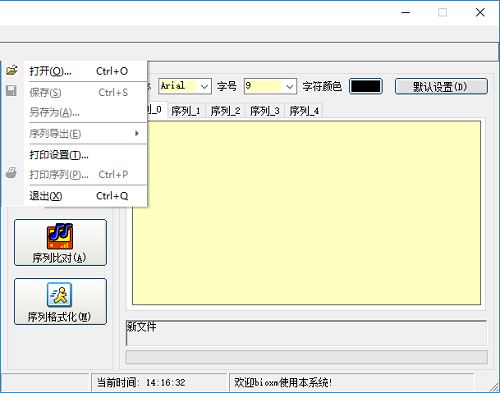The width and height of the screenshot is (500, 393).
Task: Click the printer icon in menu
Action: click(11, 173)
